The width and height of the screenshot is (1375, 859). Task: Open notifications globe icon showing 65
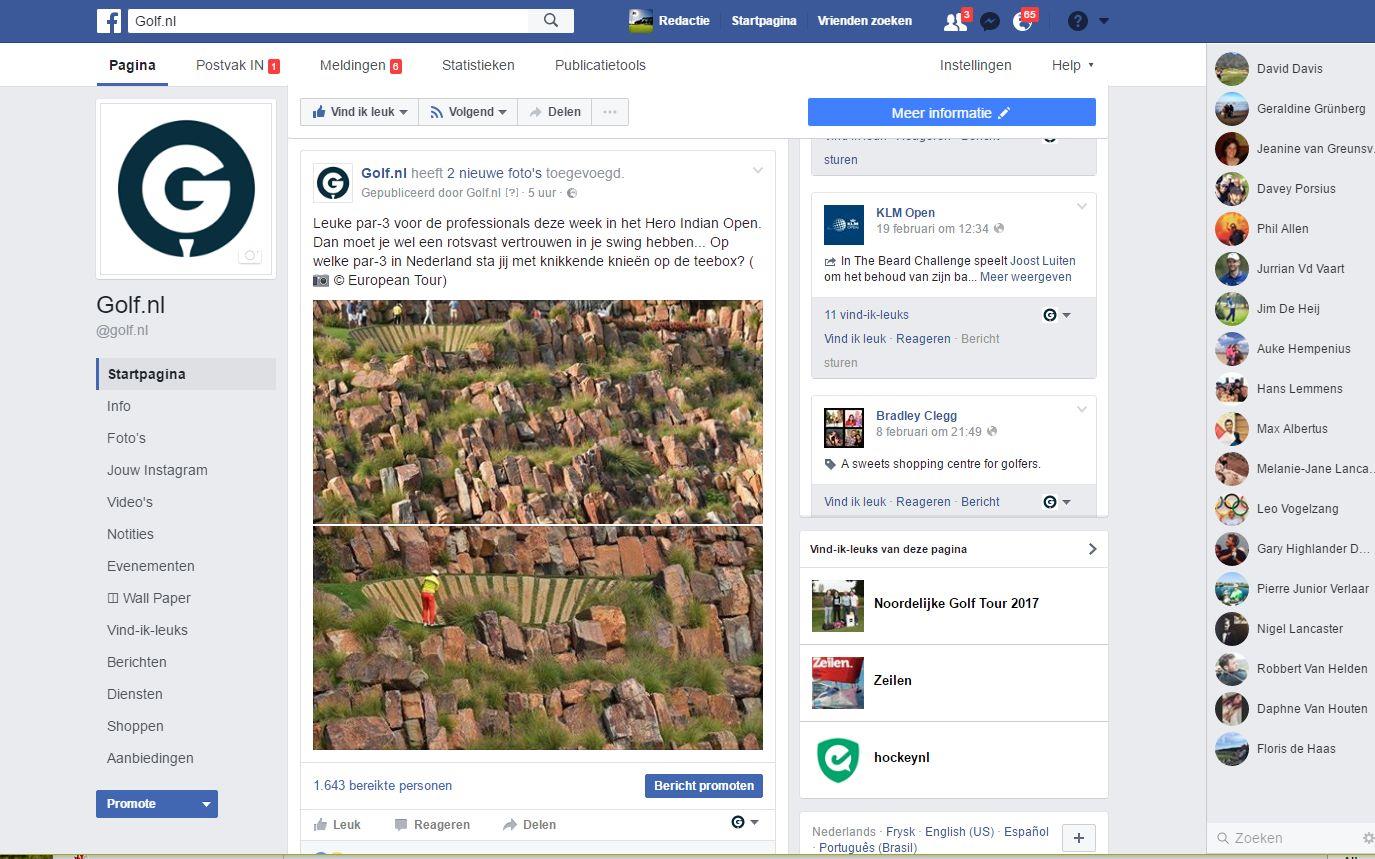click(x=1023, y=20)
